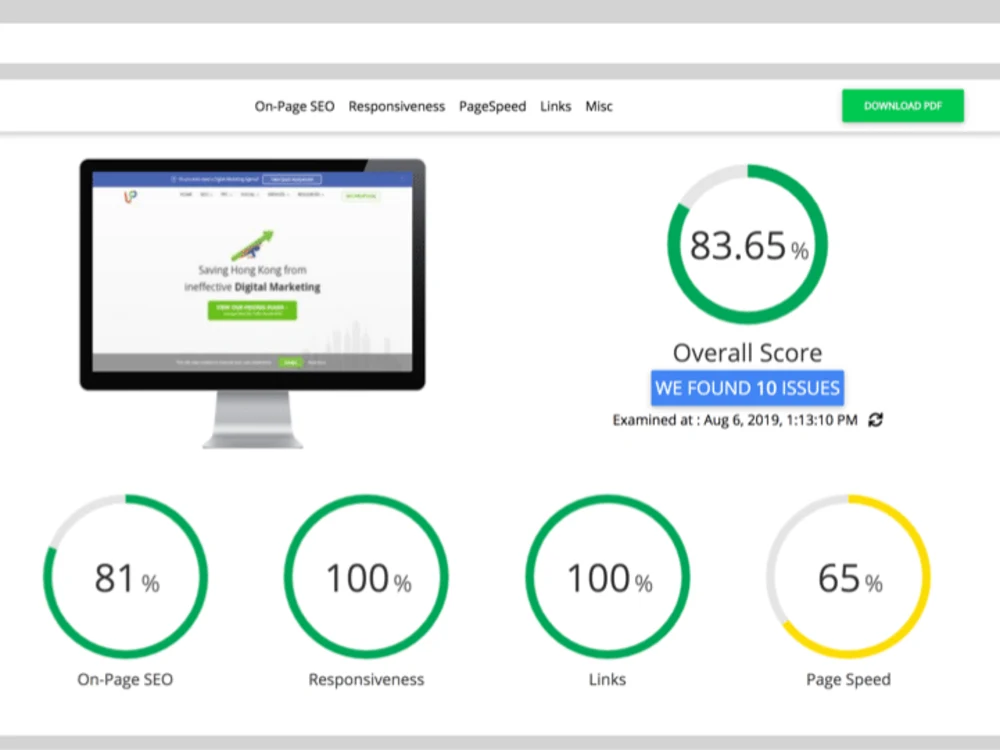The width and height of the screenshot is (1000, 750).
Task: Open the On-Page SEO section tab
Action: 294,107
